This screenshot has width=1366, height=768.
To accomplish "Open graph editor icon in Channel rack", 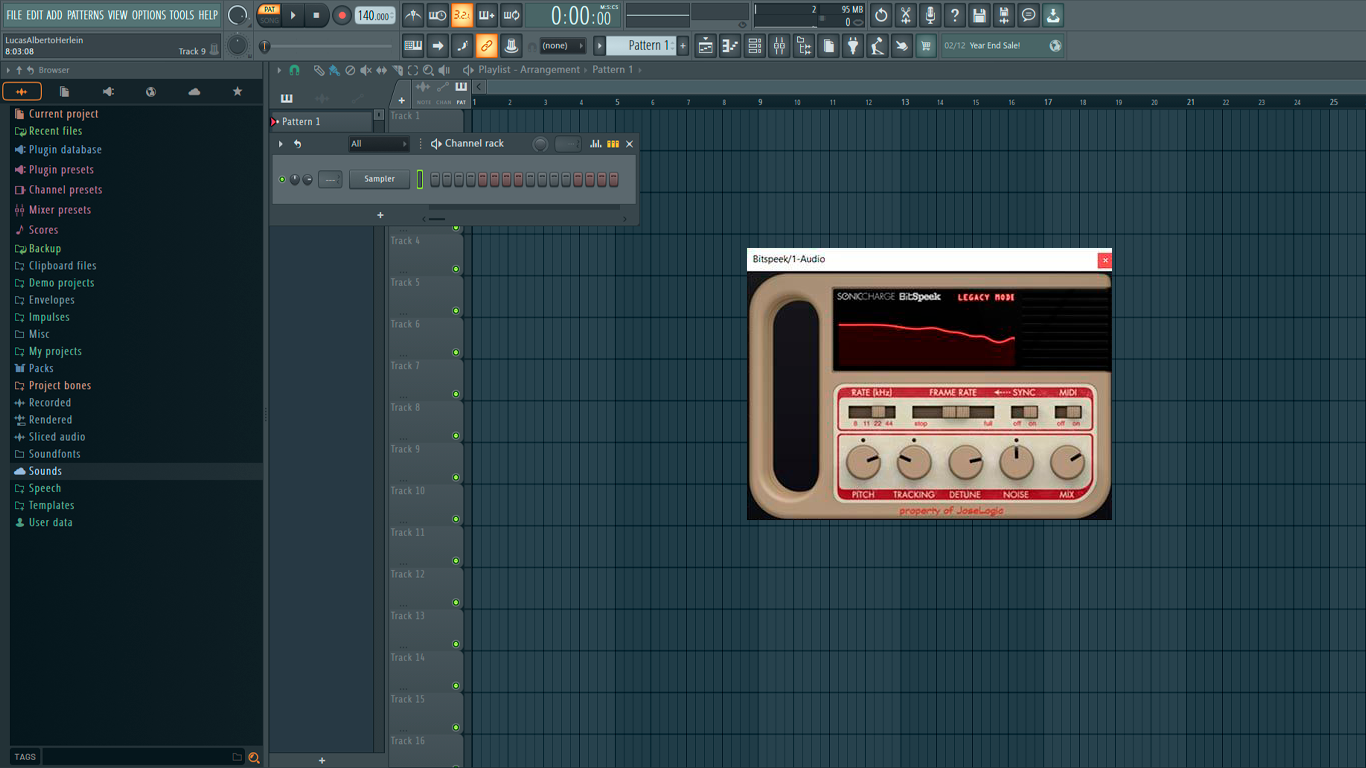I will tap(596, 144).
